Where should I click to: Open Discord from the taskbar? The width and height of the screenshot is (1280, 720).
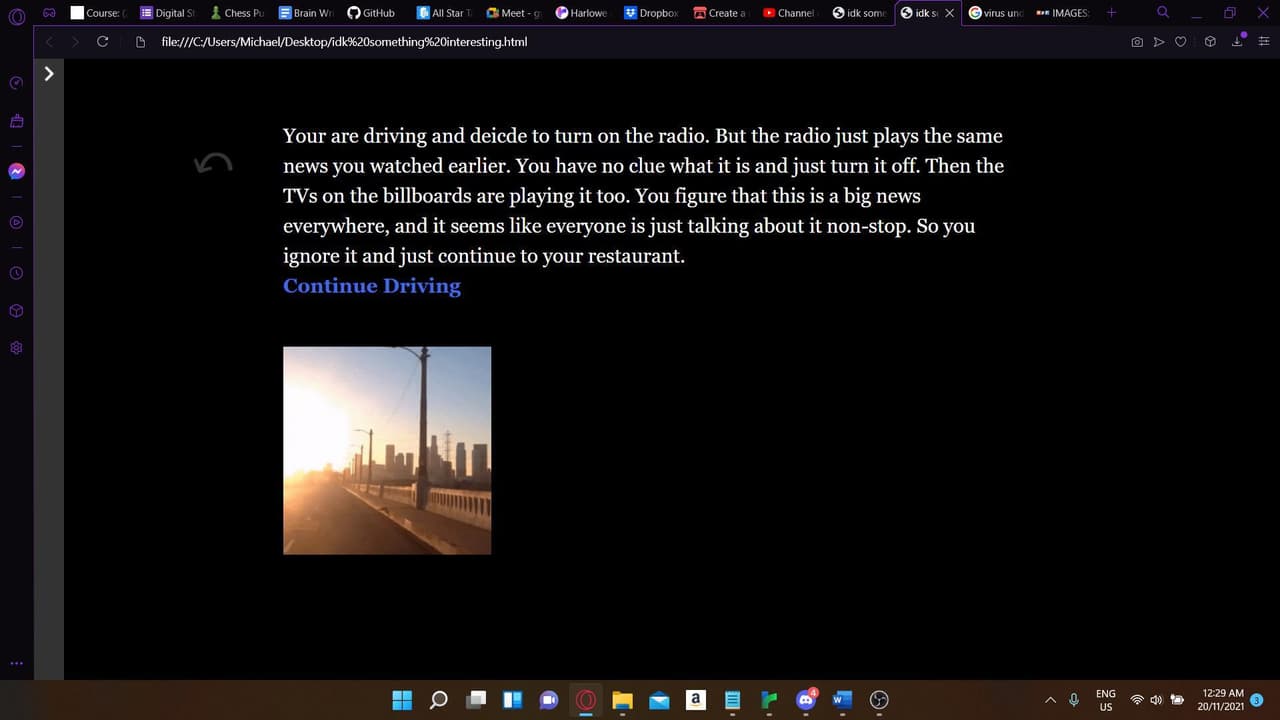(x=806, y=700)
